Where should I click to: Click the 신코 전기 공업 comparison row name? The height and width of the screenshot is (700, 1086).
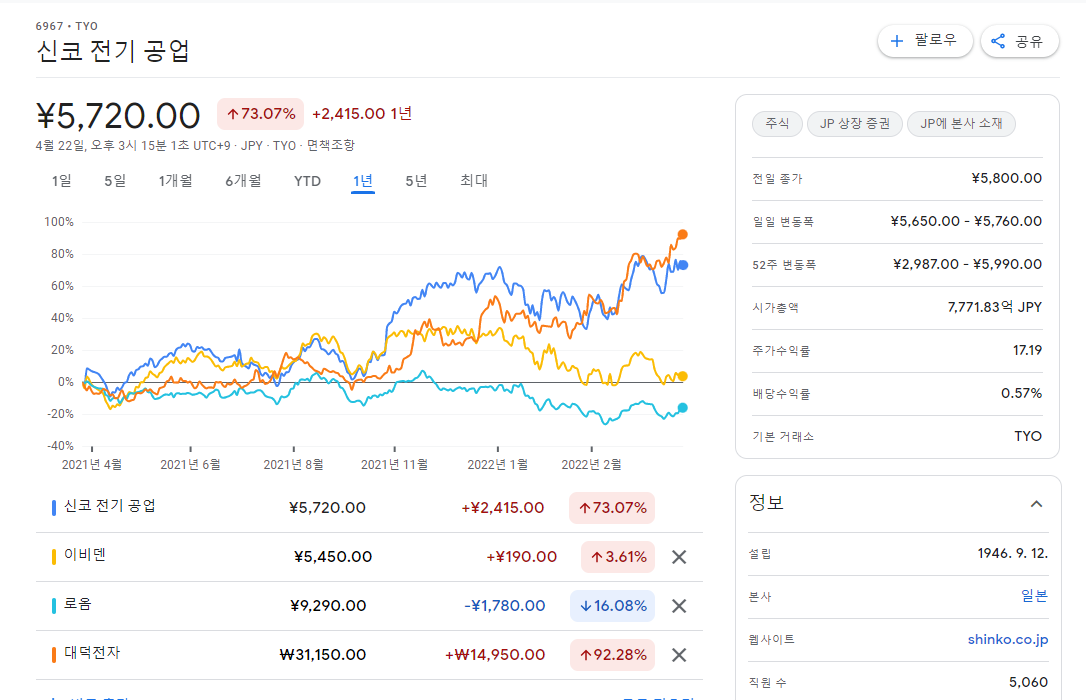pos(109,506)
